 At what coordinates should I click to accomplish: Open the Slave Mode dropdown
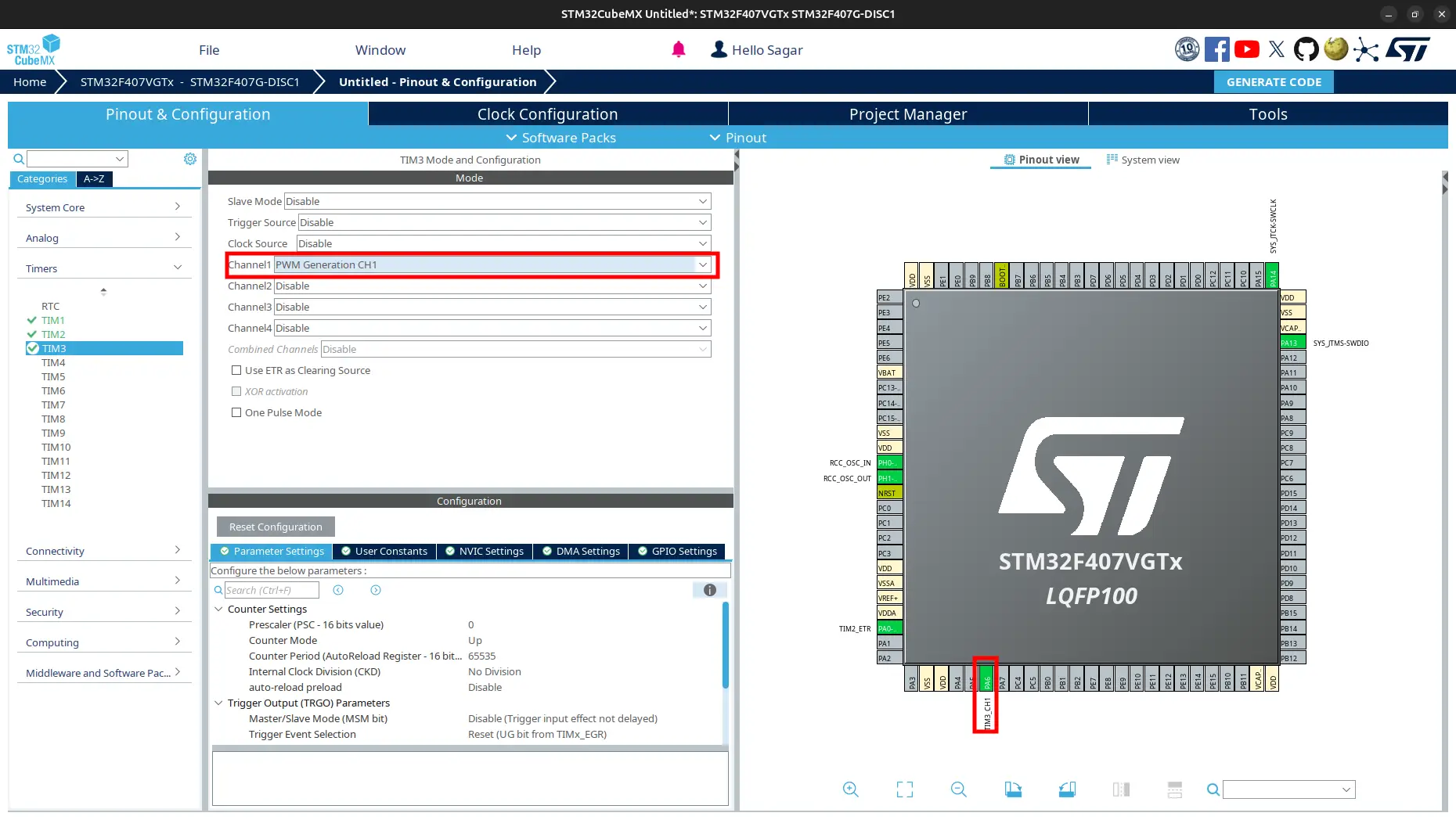497,201
